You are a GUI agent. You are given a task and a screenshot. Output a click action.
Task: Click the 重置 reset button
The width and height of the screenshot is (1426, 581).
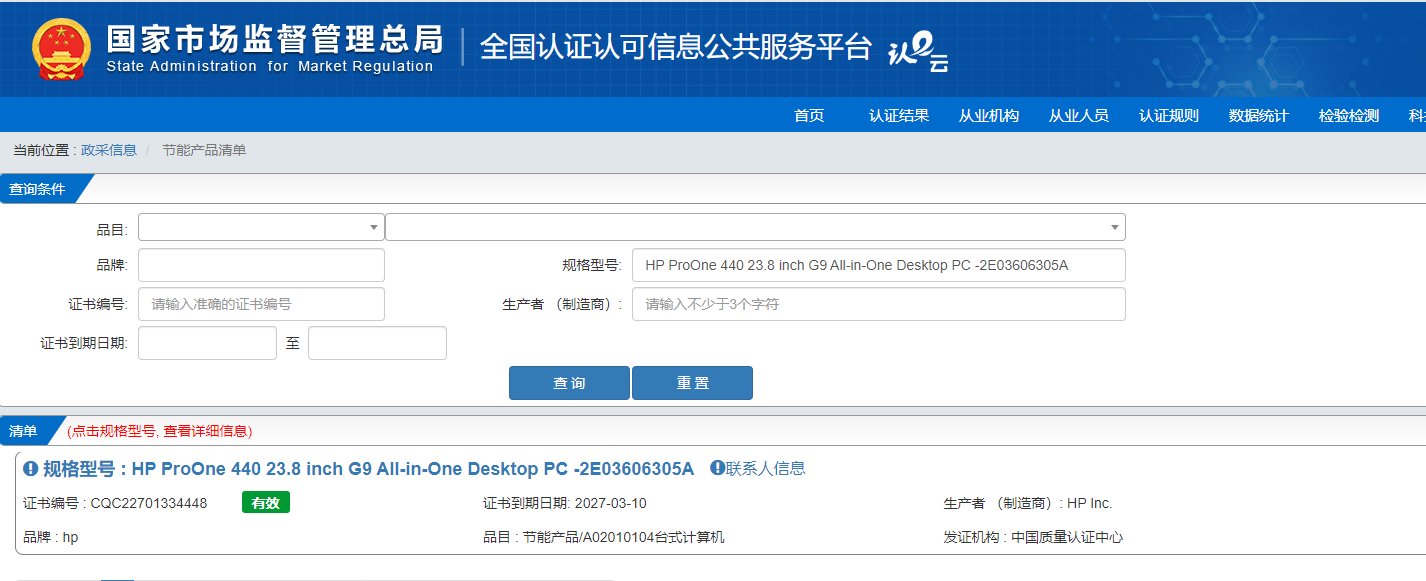tap(692, 383)
